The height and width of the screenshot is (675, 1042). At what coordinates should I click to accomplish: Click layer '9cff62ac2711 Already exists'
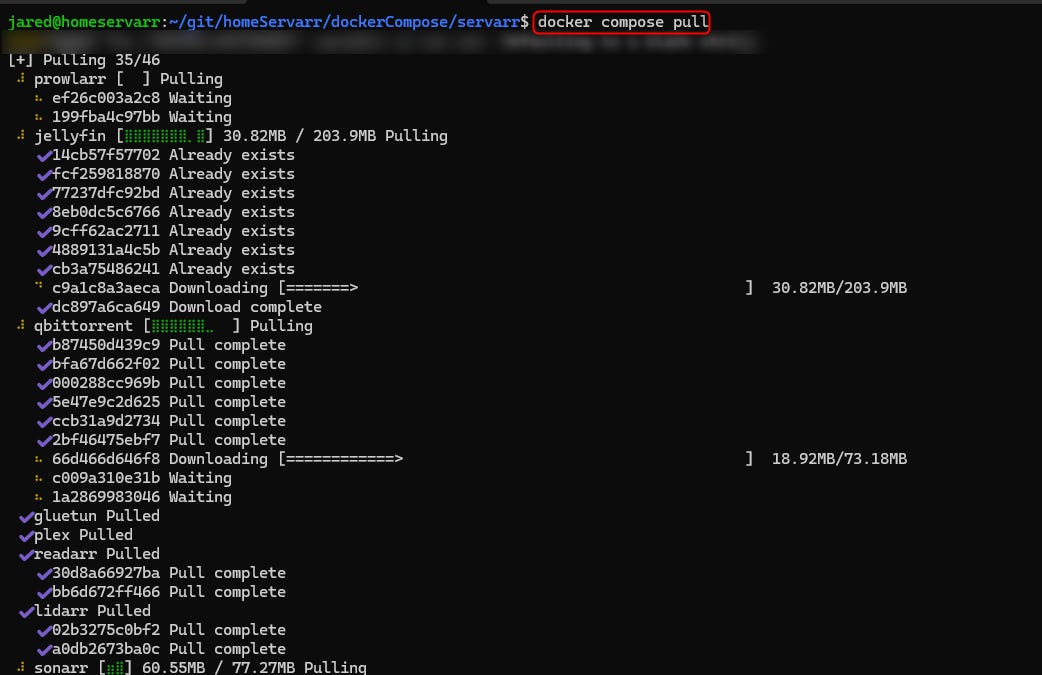pos(173,231)
